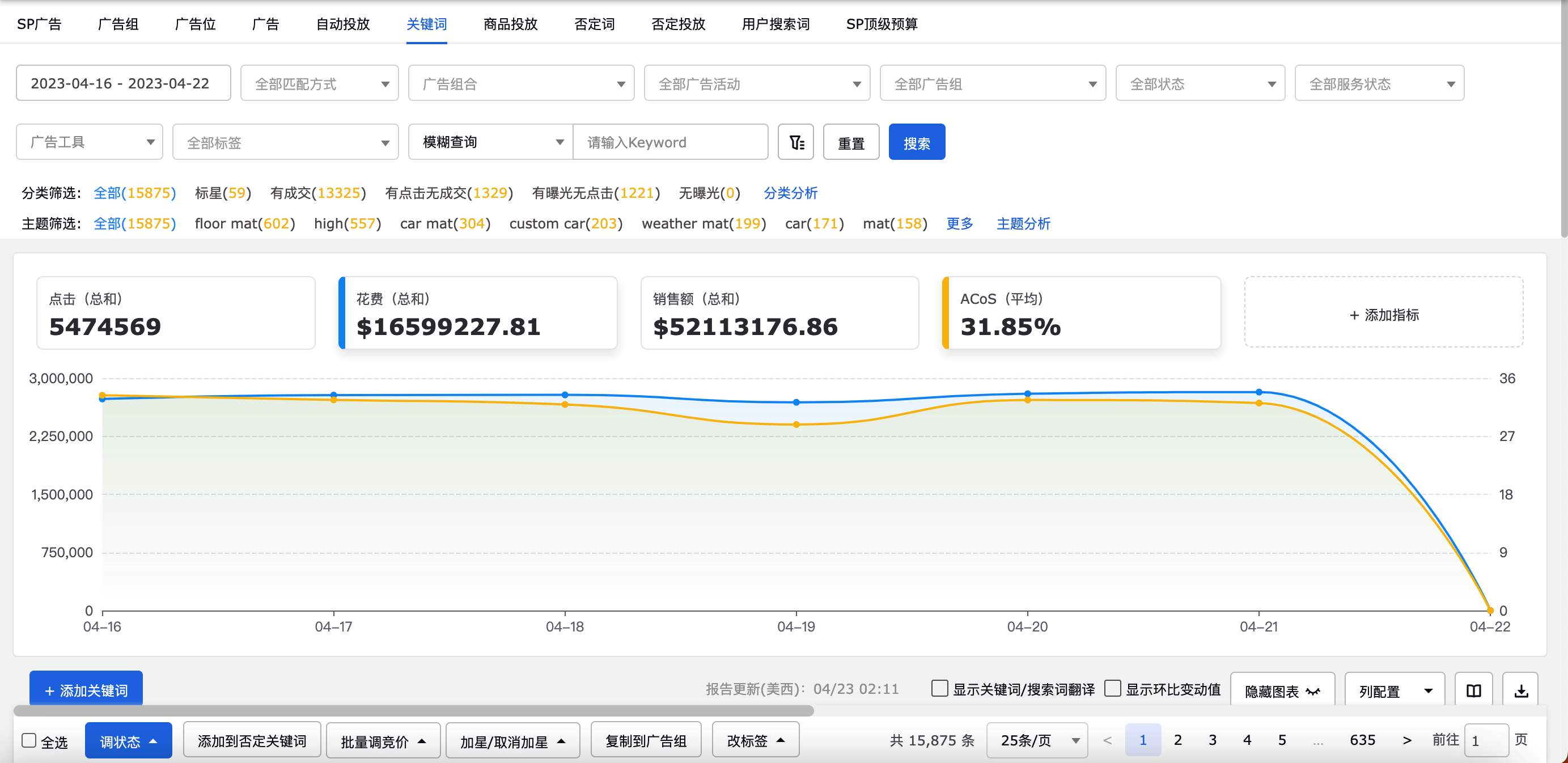Hide the chart with 隐藏图表 button
The width and height of the screenshot is (1568, 763).
point(1282,690)
